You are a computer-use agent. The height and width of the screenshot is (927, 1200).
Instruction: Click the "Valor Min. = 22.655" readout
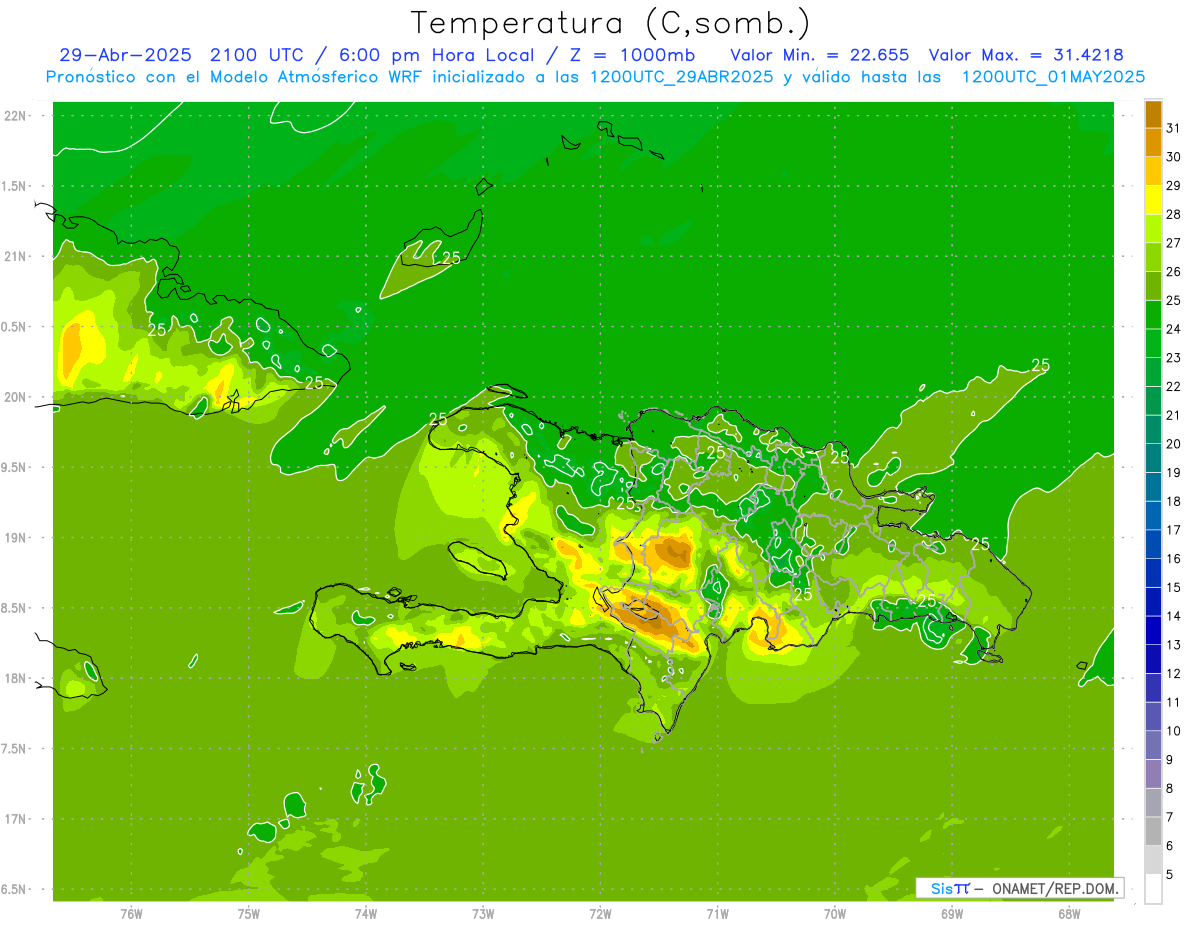point(820,55)
